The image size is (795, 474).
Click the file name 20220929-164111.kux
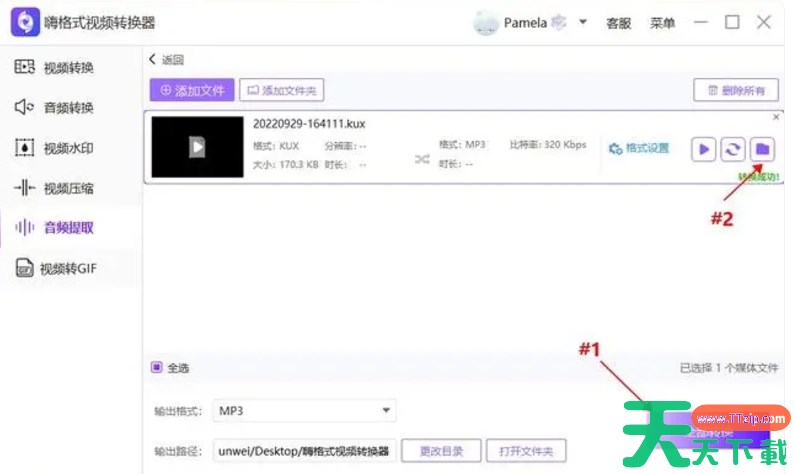[309, 124]
